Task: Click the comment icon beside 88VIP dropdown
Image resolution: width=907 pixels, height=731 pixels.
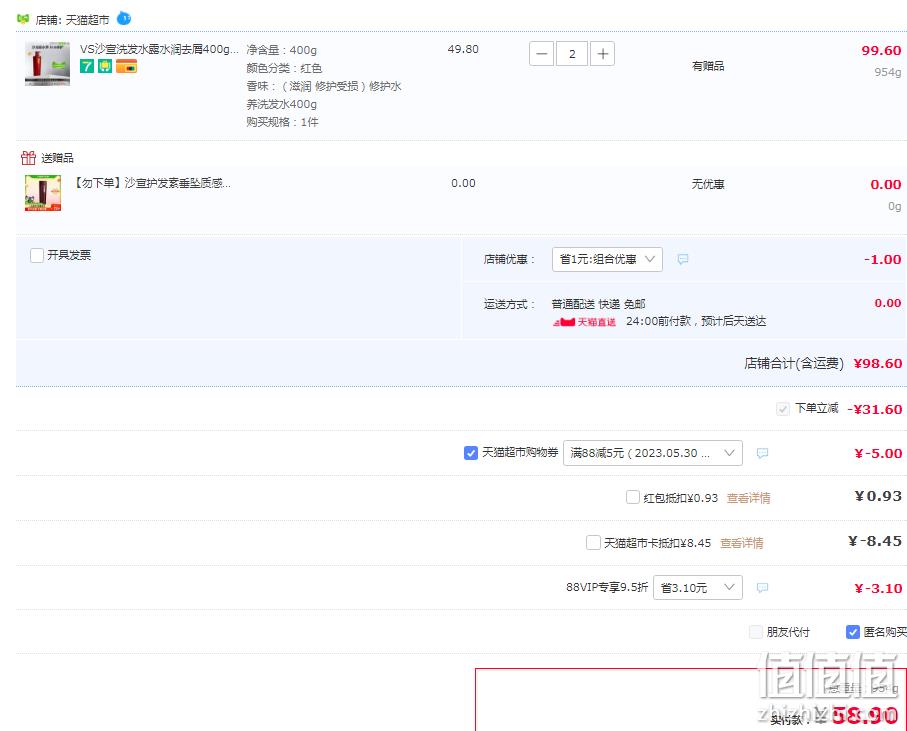Action: point(762,588)
